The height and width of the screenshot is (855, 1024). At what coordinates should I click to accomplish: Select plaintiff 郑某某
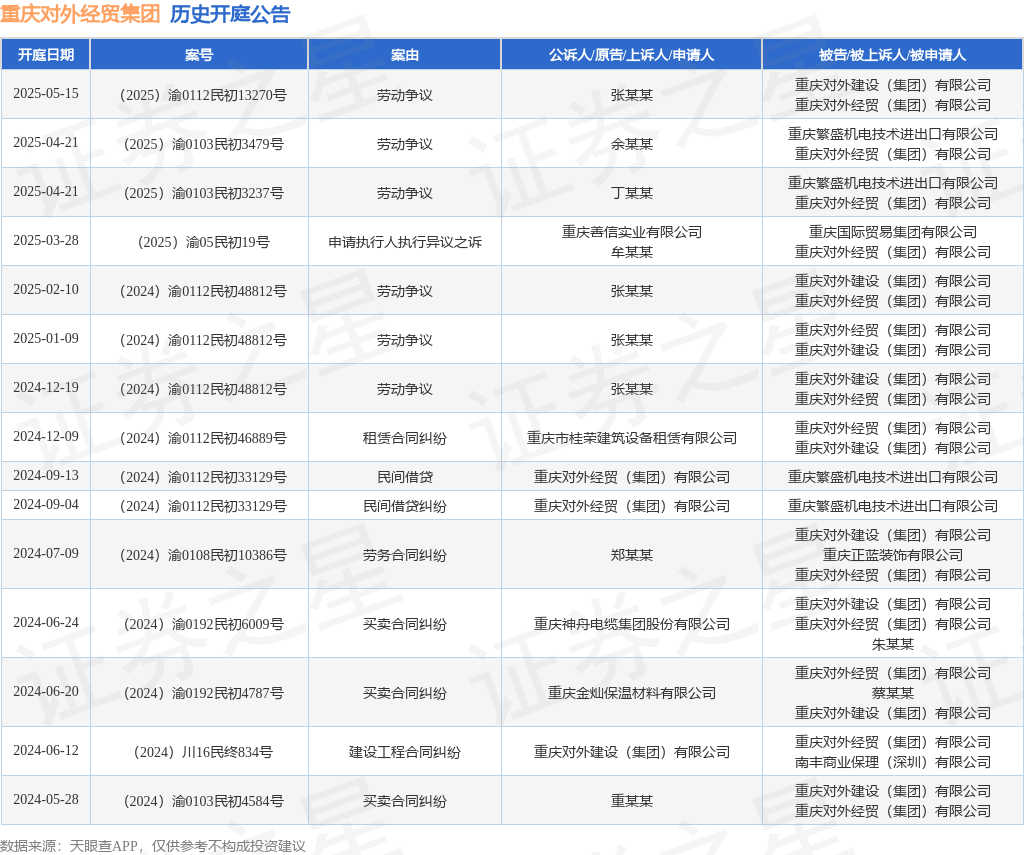pyautogui.click(x=632, y=555)
